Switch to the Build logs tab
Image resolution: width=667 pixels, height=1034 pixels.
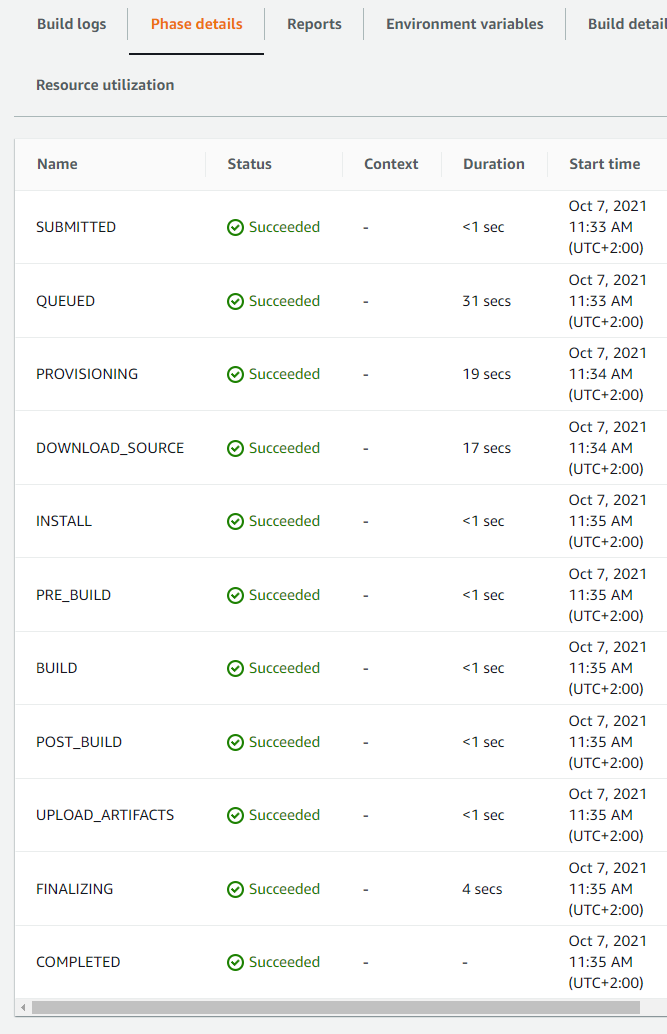click(71, 24)
